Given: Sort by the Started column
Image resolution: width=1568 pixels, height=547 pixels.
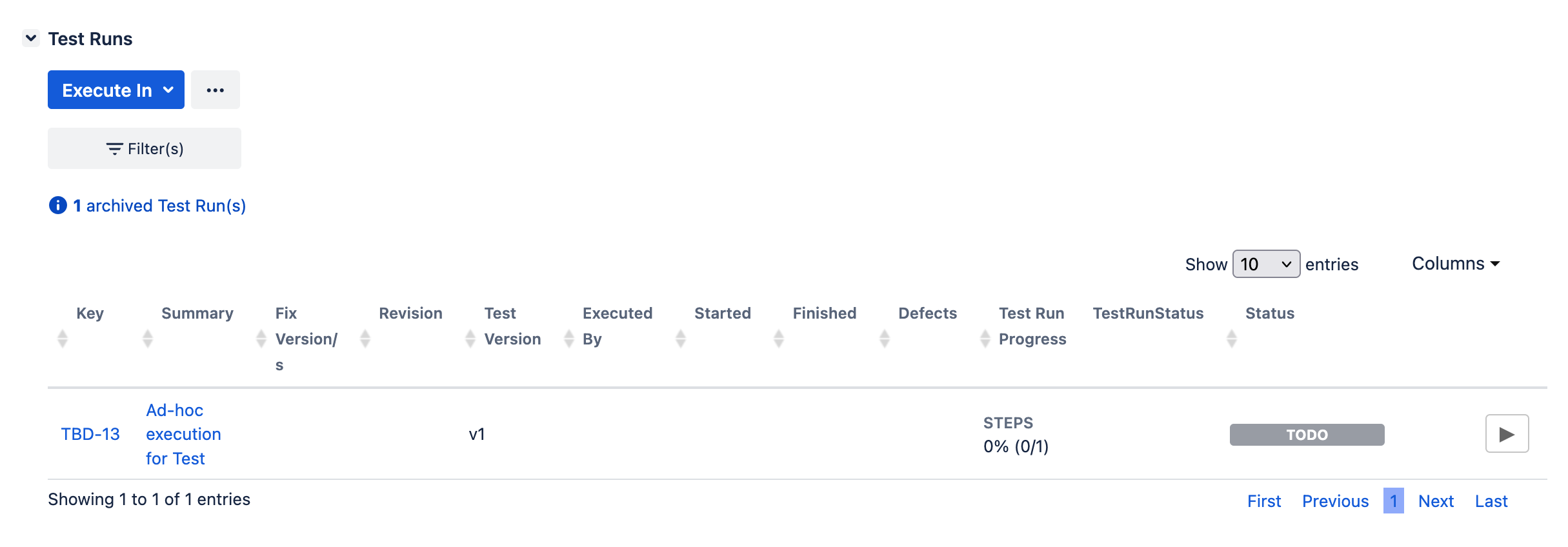Looking at the screenshot, I should 723,313.
